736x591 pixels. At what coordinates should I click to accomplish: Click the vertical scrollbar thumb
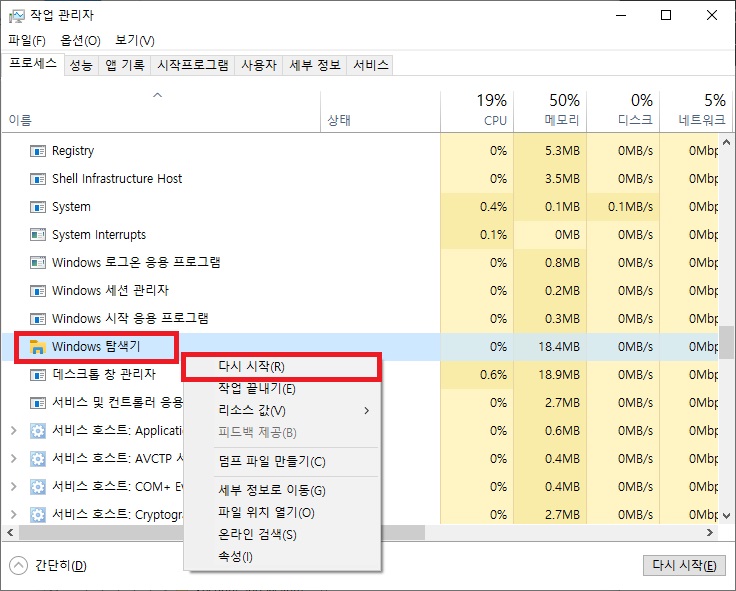(727, 342)
